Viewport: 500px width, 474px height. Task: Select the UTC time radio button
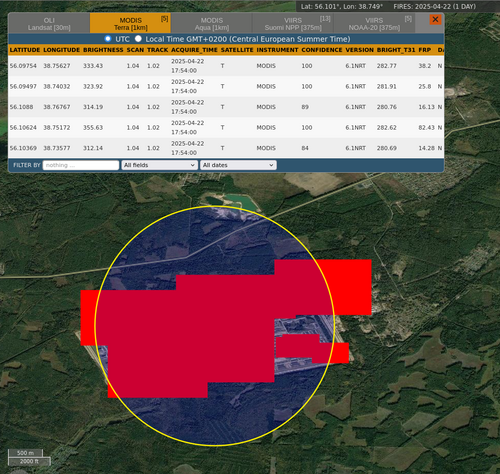pos(108,39)
